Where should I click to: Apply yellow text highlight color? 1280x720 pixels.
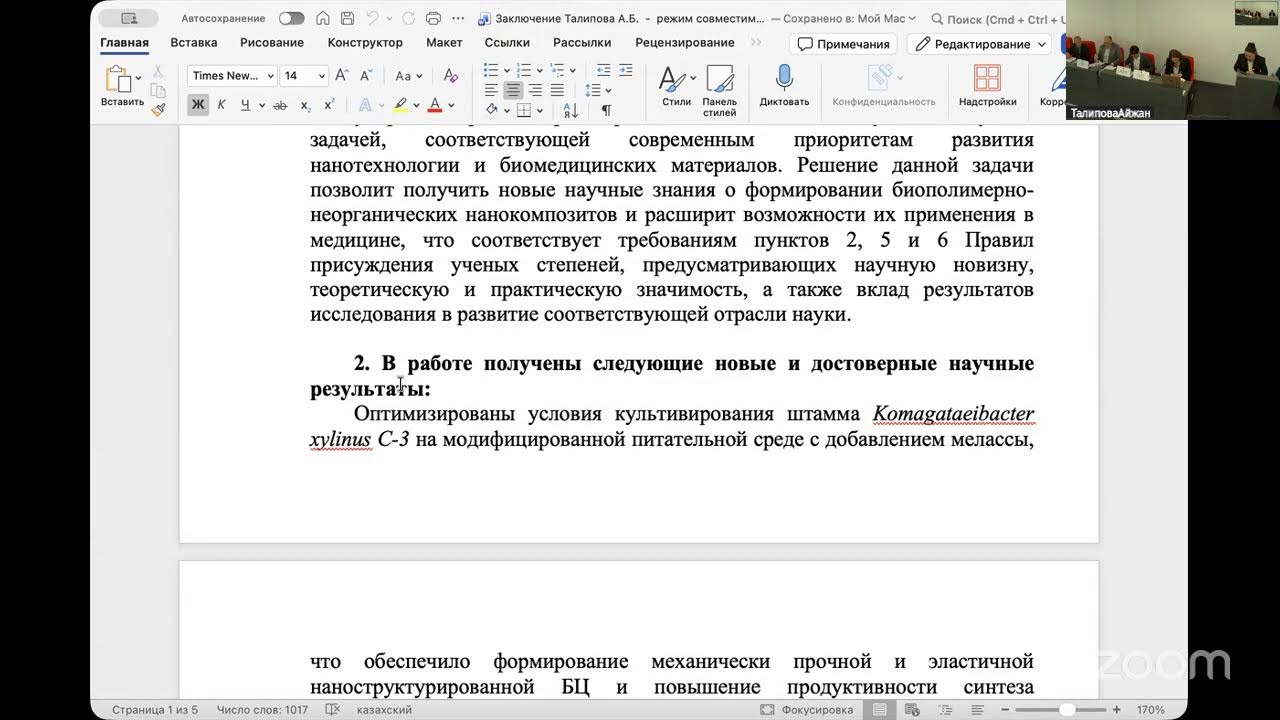[x=400, y=105]
